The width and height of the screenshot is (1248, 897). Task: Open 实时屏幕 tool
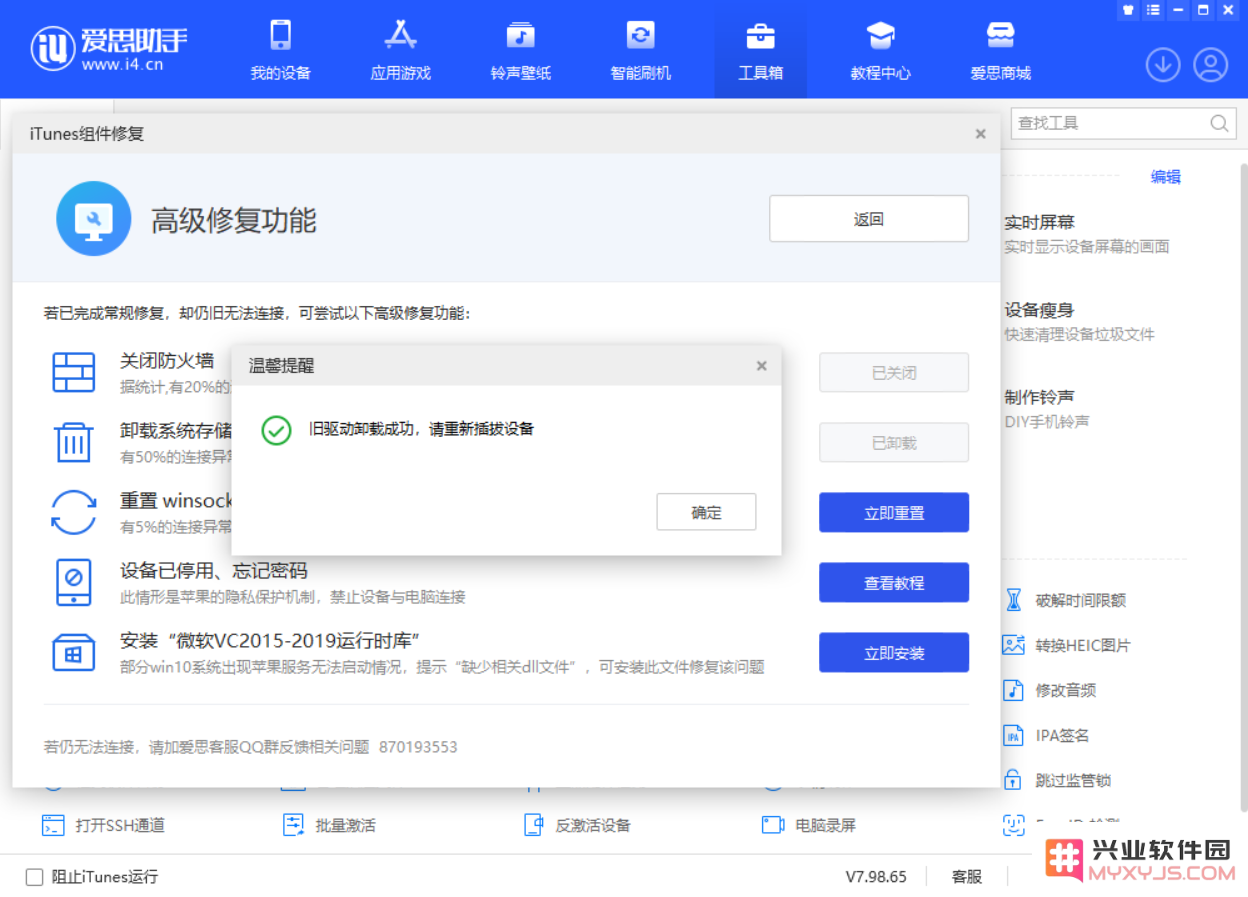[1087, 234]
